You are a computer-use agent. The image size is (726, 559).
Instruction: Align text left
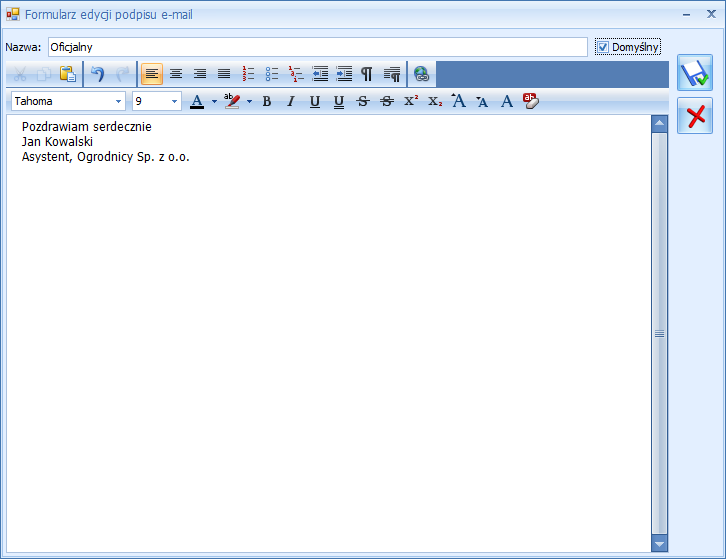point(152,74)
